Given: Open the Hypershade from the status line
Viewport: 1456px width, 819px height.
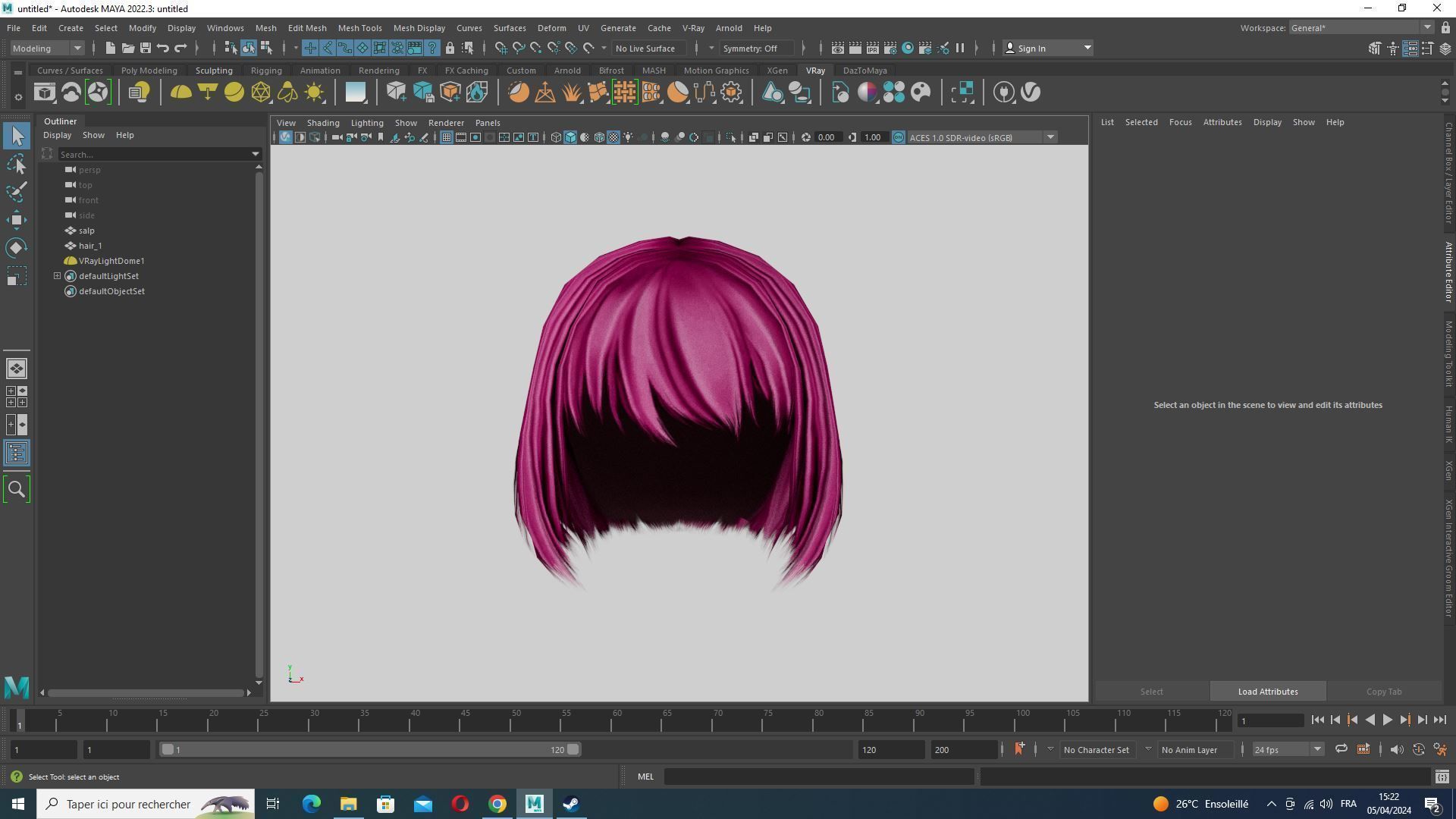Looking at the screenshot, I should point(908,48).
